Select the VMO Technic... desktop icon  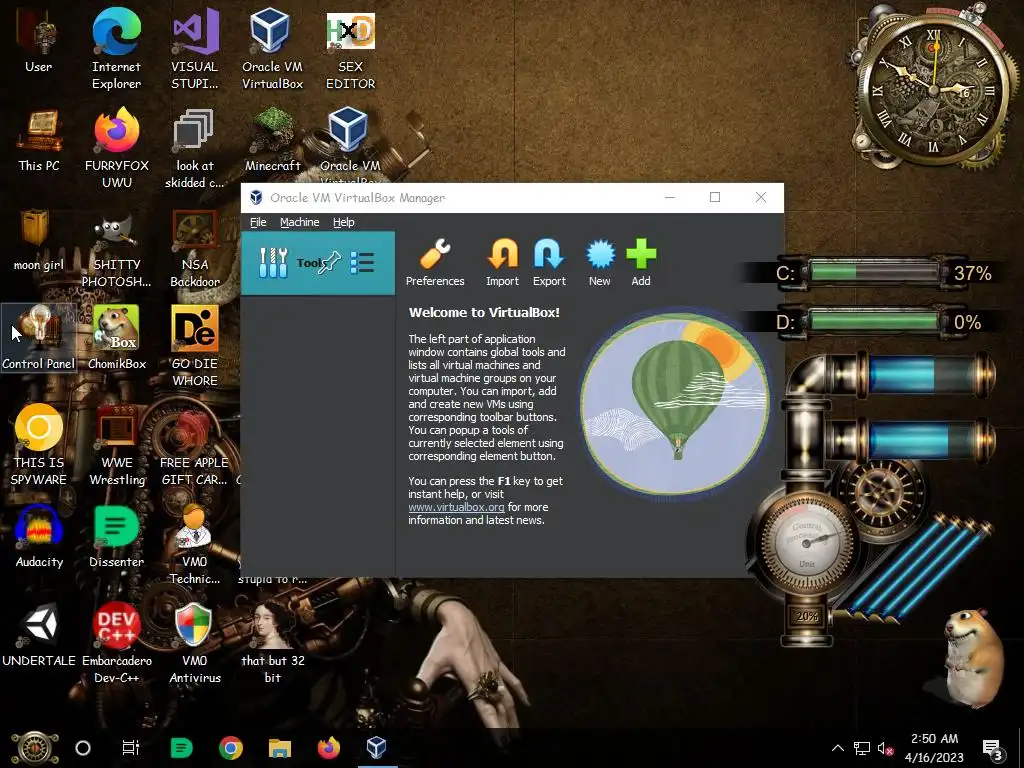[x=195, y=545]
